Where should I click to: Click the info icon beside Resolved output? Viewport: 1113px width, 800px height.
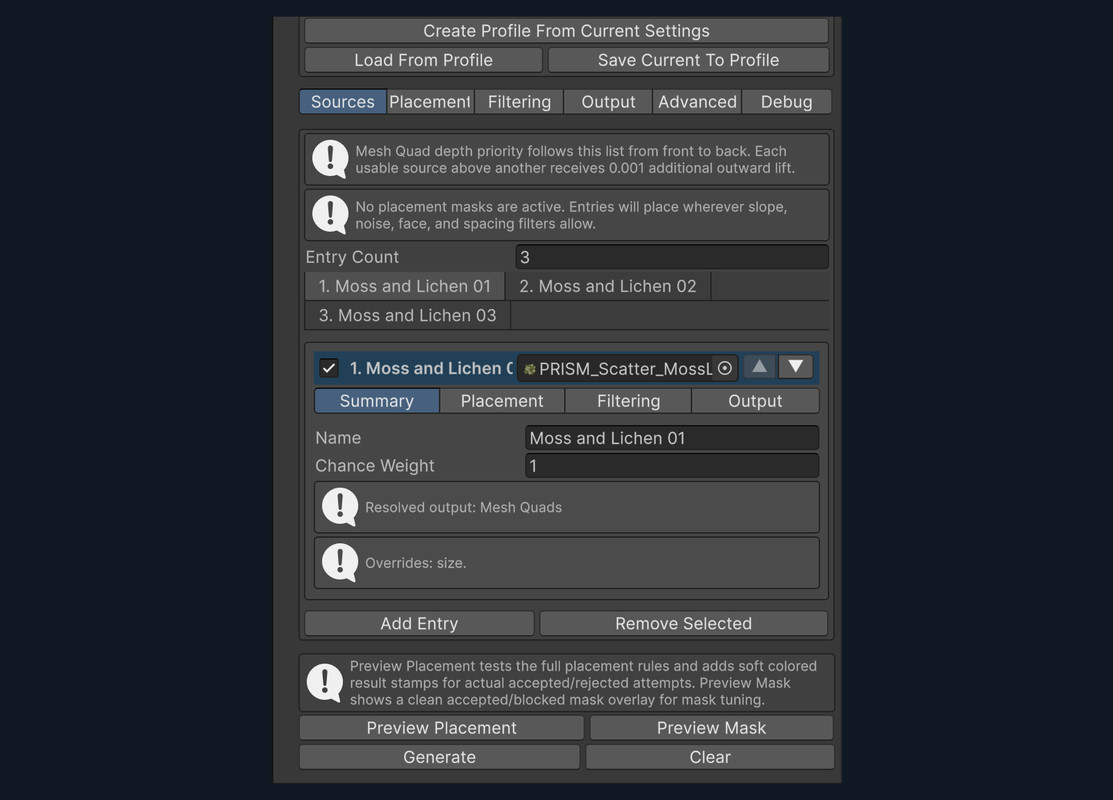click(340, 507)
